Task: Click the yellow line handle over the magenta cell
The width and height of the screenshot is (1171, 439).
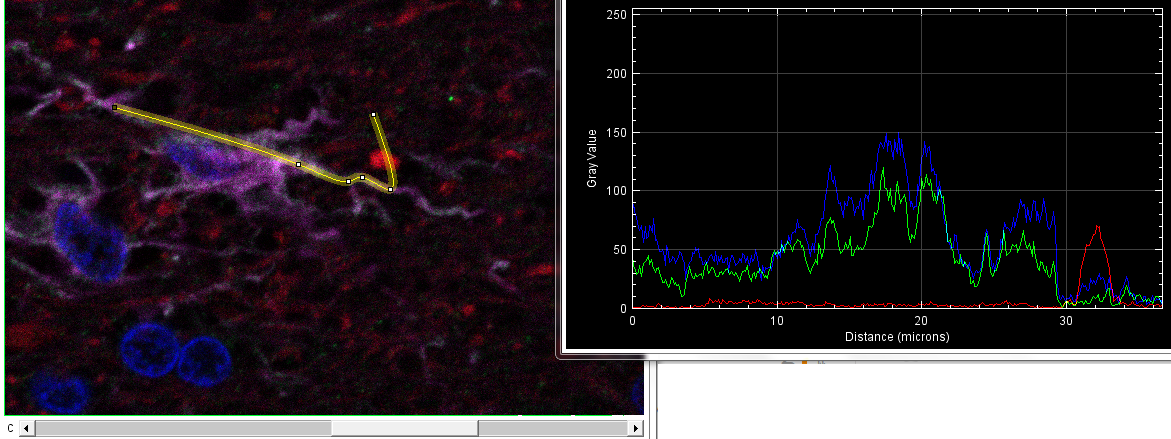Action: click(x=298, y=164)
